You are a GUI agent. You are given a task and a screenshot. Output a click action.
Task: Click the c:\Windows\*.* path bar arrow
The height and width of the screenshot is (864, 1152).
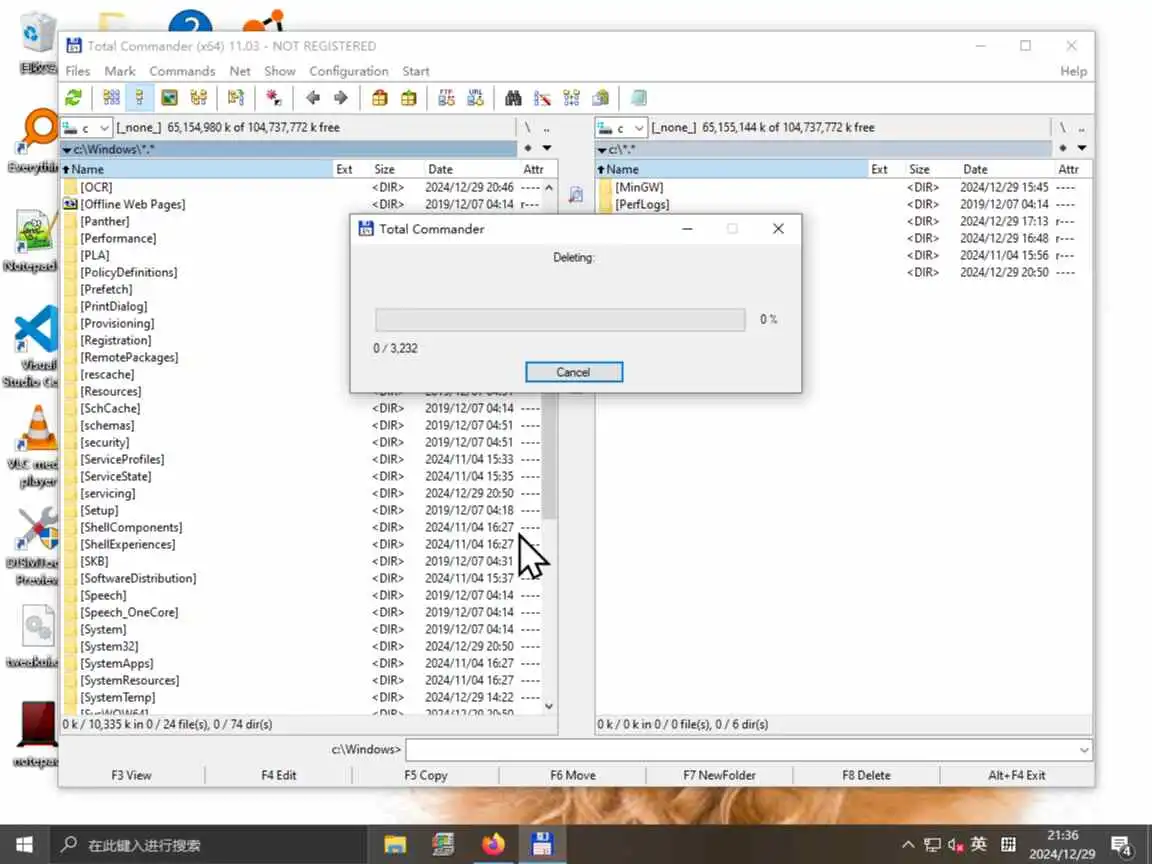point(67,150)
